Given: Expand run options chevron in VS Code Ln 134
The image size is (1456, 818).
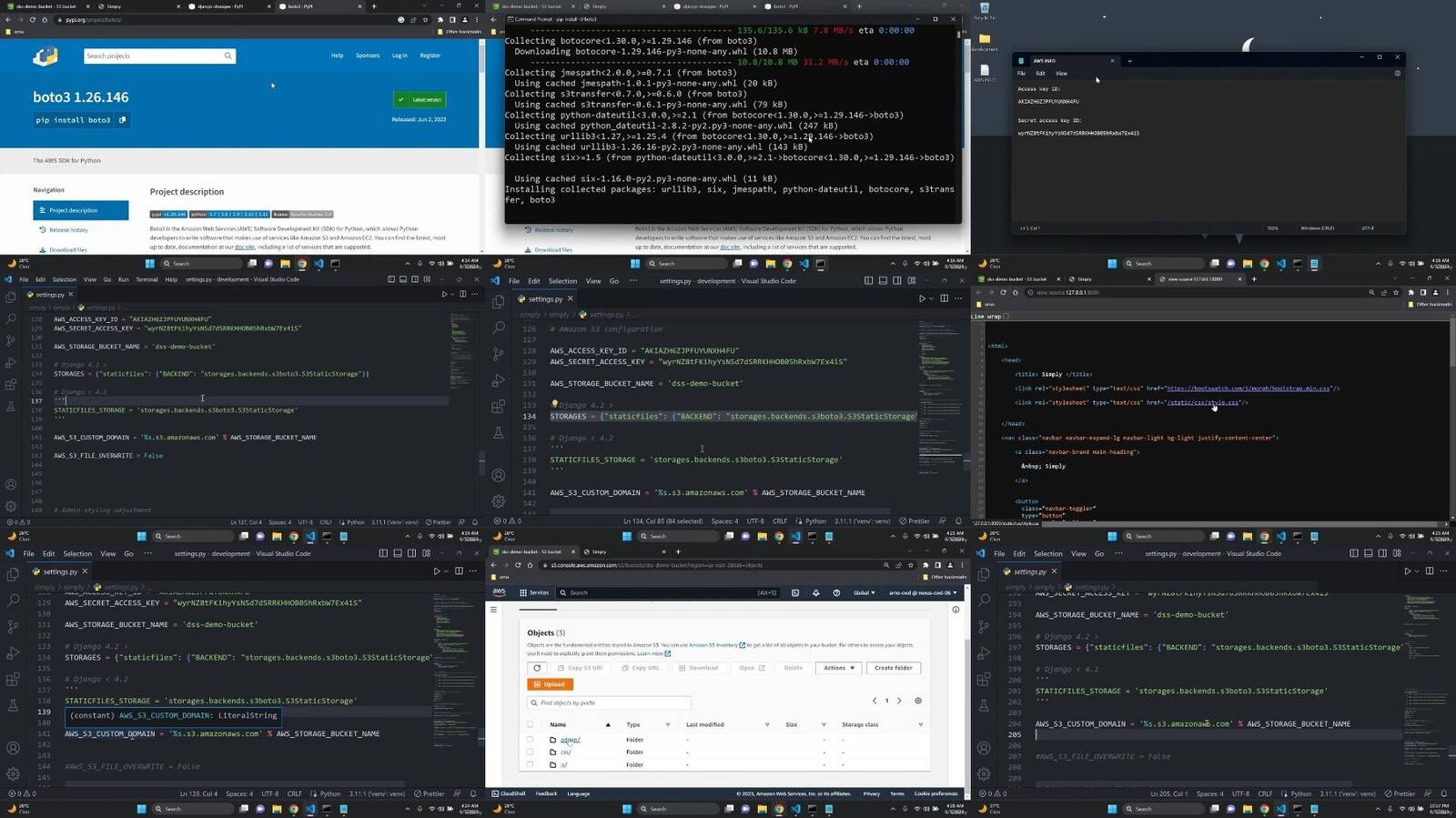Looking at the screenshot, I should 932,298.
